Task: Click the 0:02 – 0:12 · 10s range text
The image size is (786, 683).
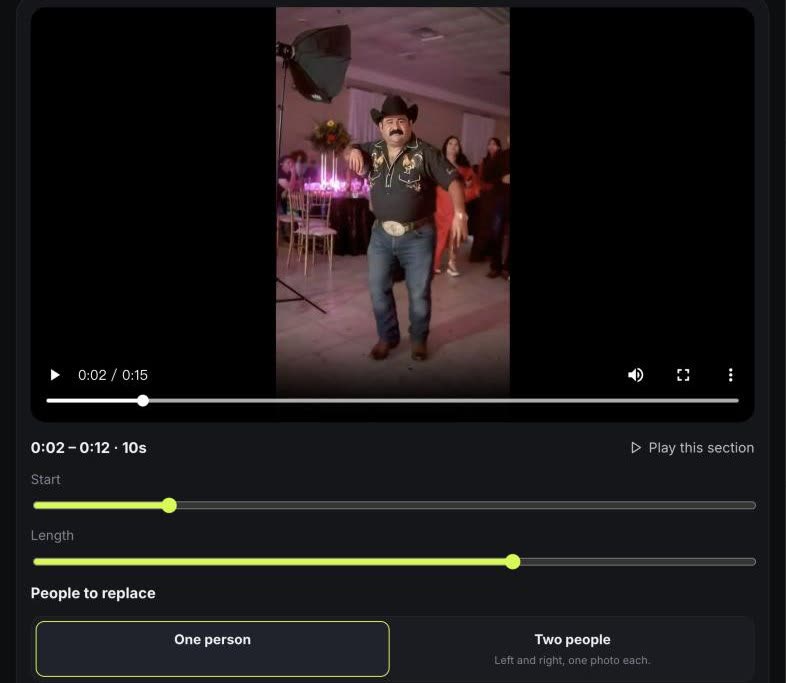Action: [89, 447]
